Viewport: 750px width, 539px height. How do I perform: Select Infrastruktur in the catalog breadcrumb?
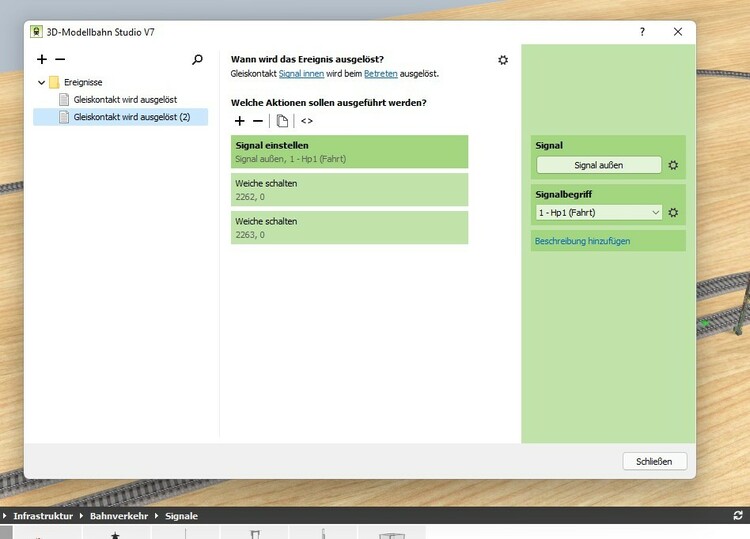coord(43,516)
